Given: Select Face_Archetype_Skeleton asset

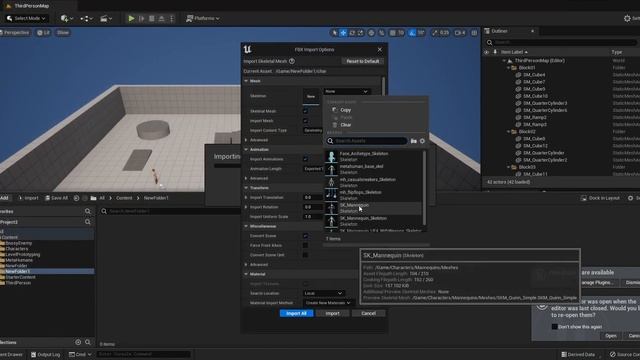Looking at the screenshot, I should (373, 156).
